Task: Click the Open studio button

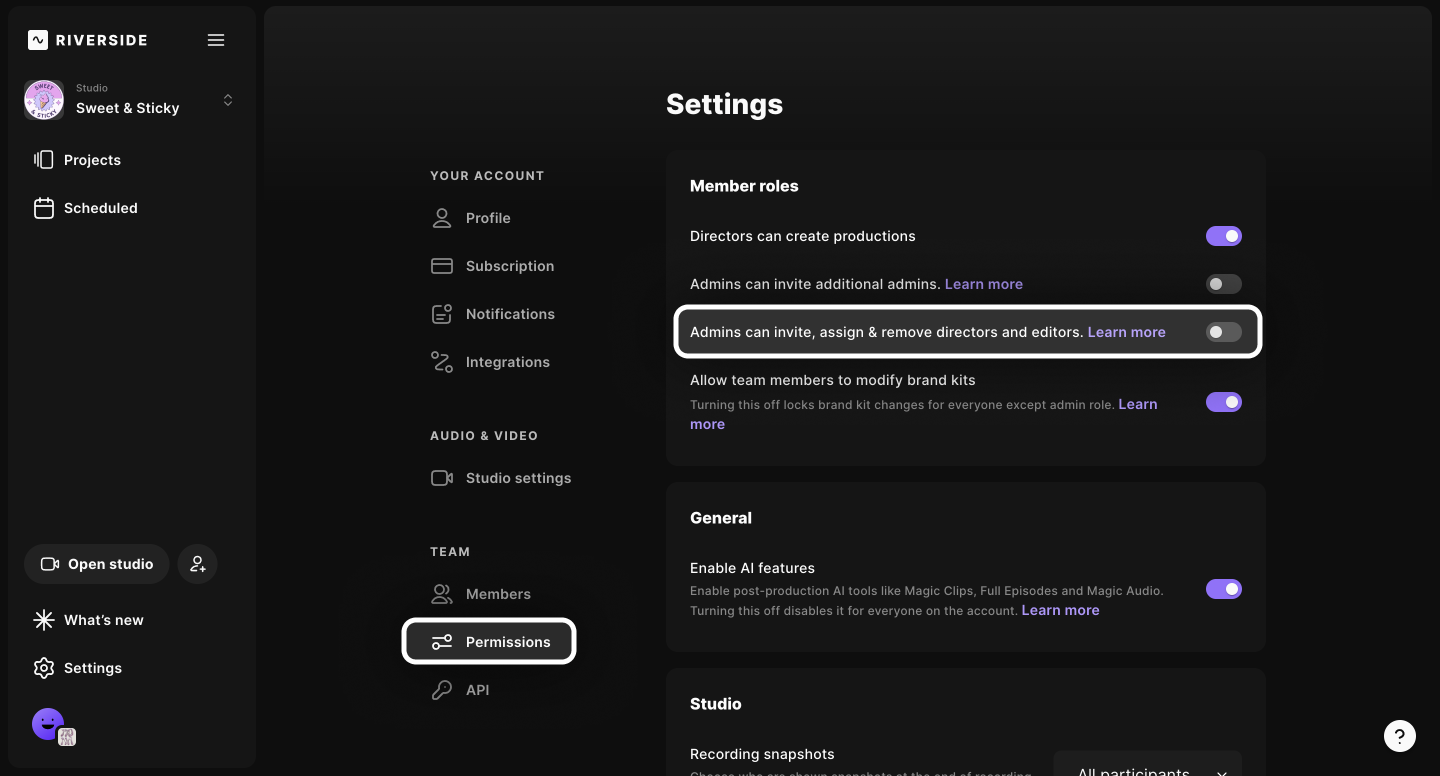Action: coord(97,564)
